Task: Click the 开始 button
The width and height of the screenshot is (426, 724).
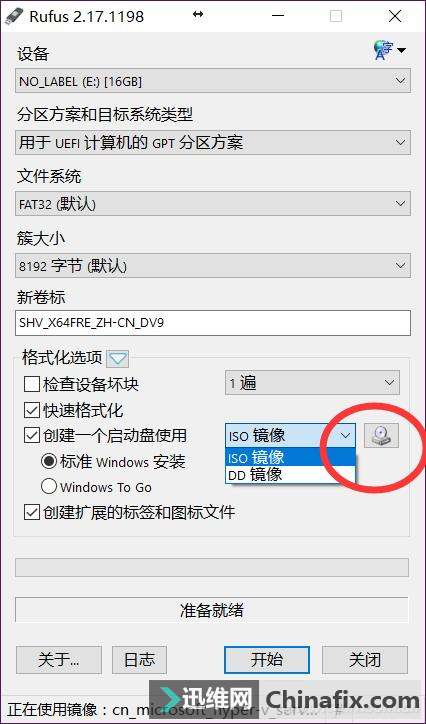Action: pos(267,659)
